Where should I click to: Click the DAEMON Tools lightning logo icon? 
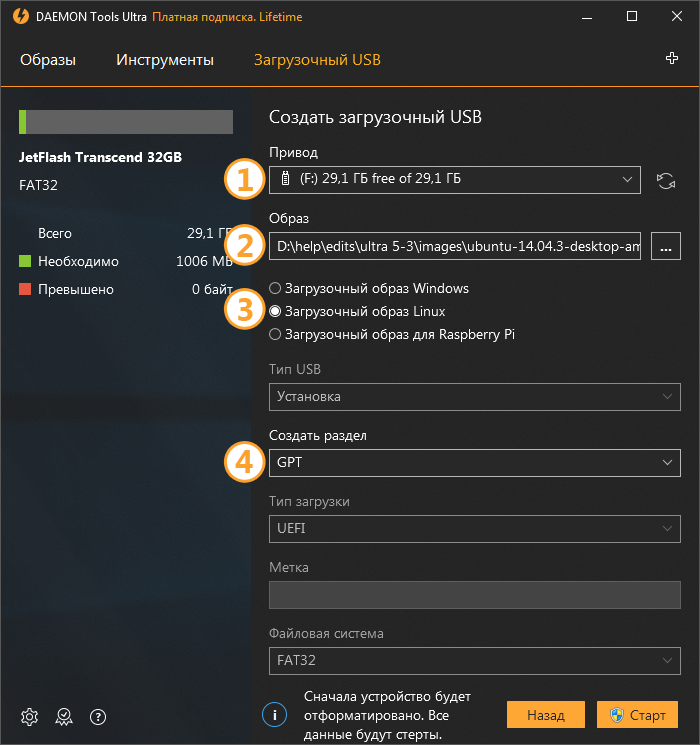click(21, 16)
